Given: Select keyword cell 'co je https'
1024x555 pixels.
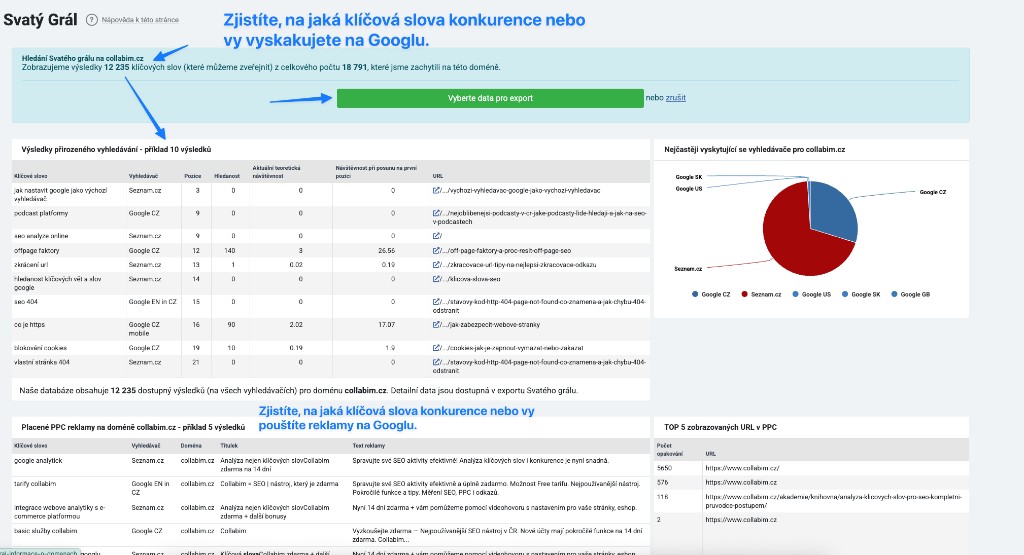Looking at the screenshot, I should tap(29, 325).
